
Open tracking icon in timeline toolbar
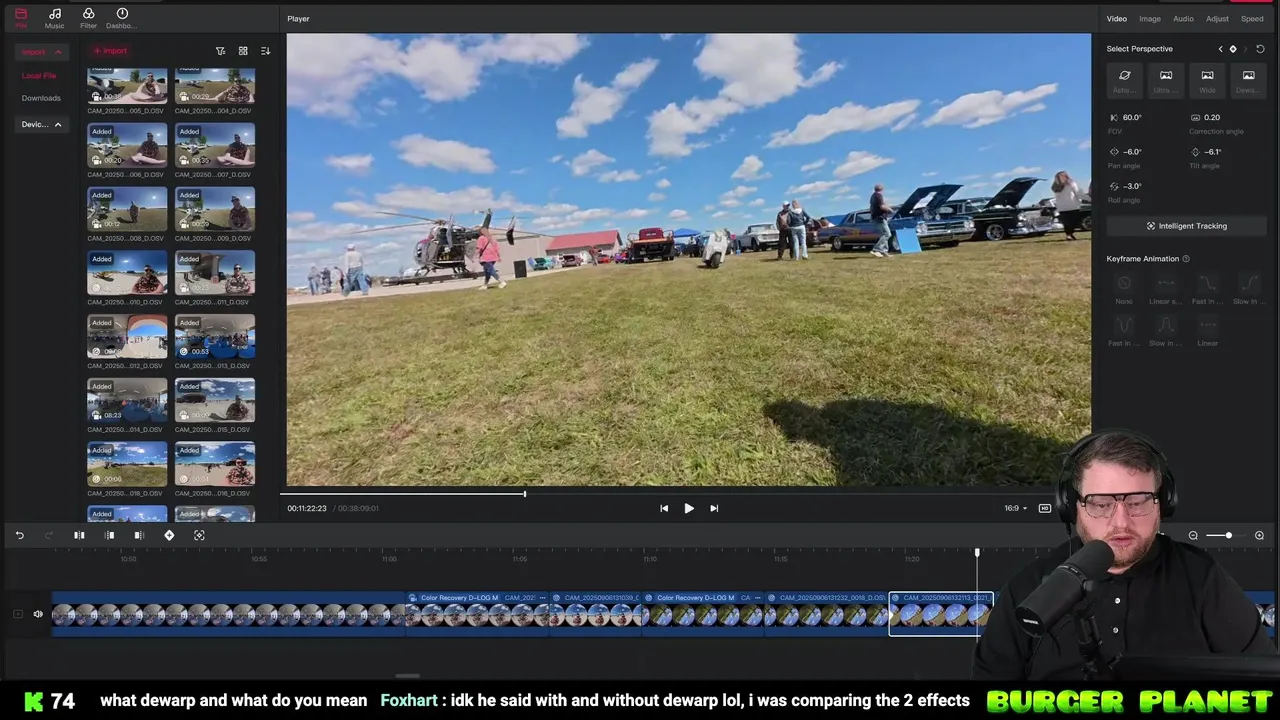click(199, 536)
